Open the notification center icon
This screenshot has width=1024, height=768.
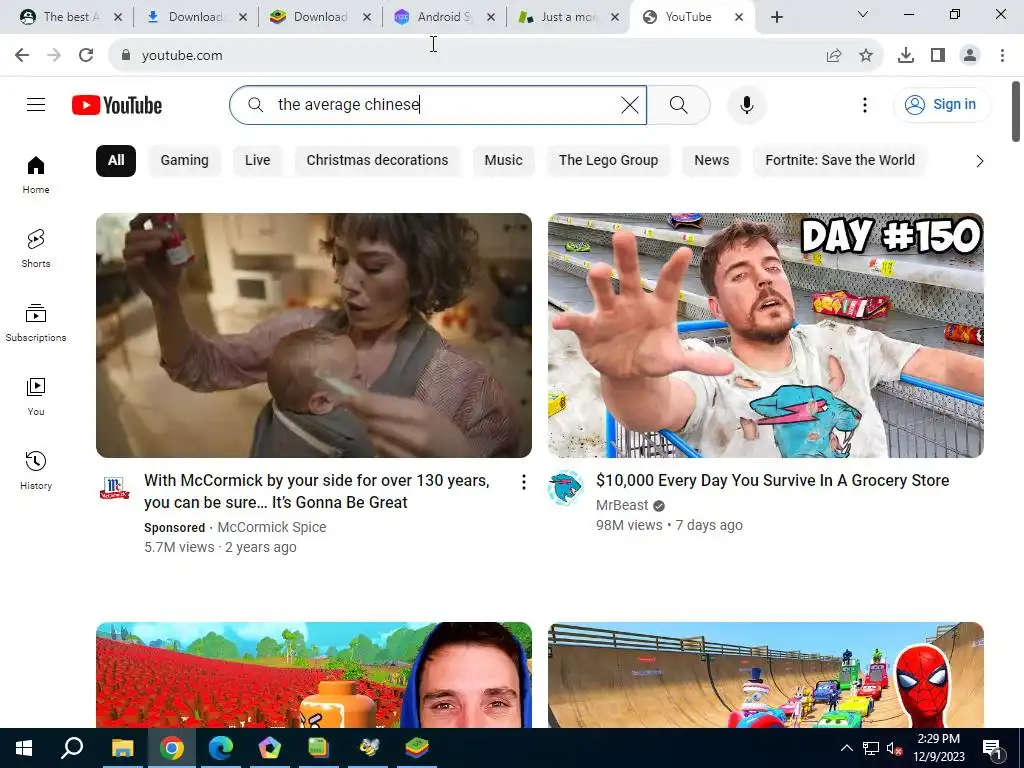click(993, 749)
